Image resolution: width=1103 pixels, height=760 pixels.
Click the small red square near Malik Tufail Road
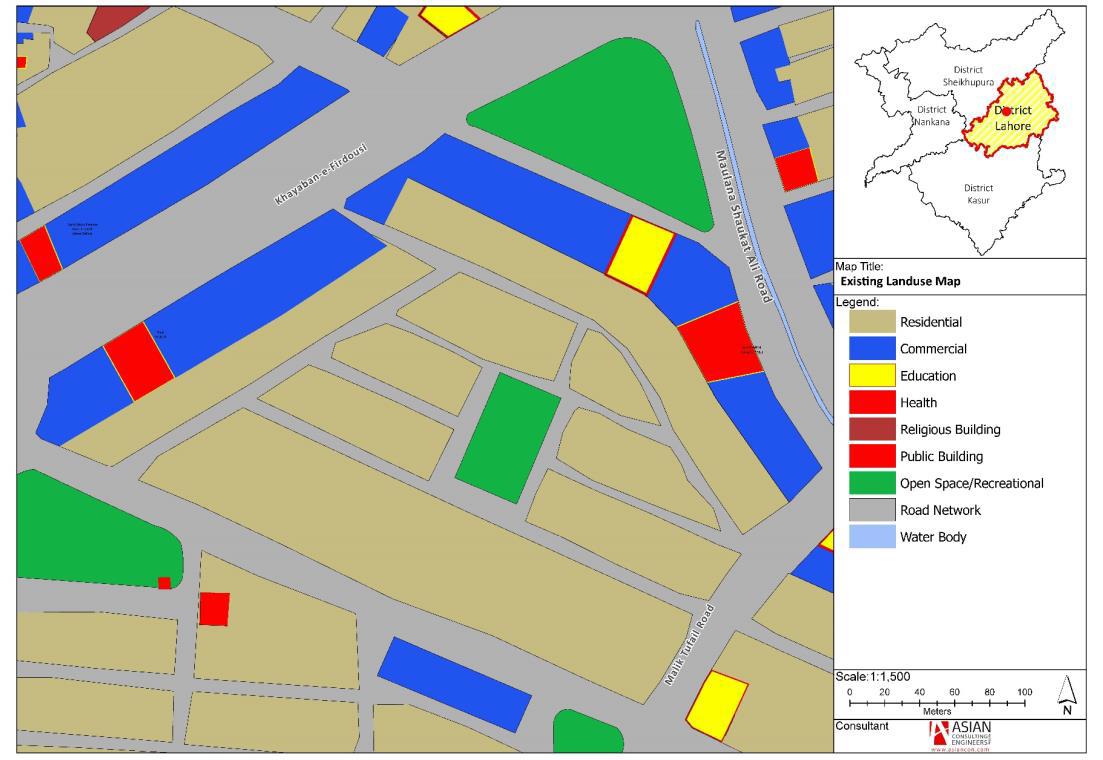click(x=213, y=608)
